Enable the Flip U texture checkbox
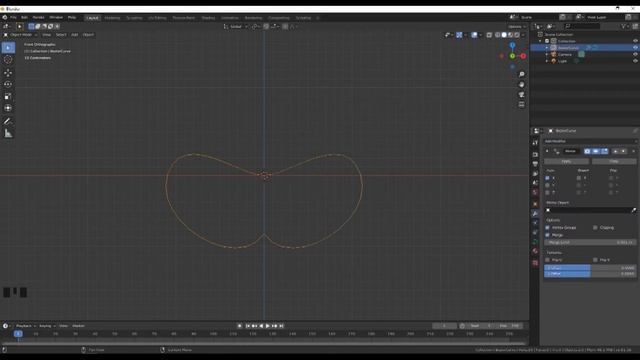This screenshot has width=640, height=360. [547, 260]
